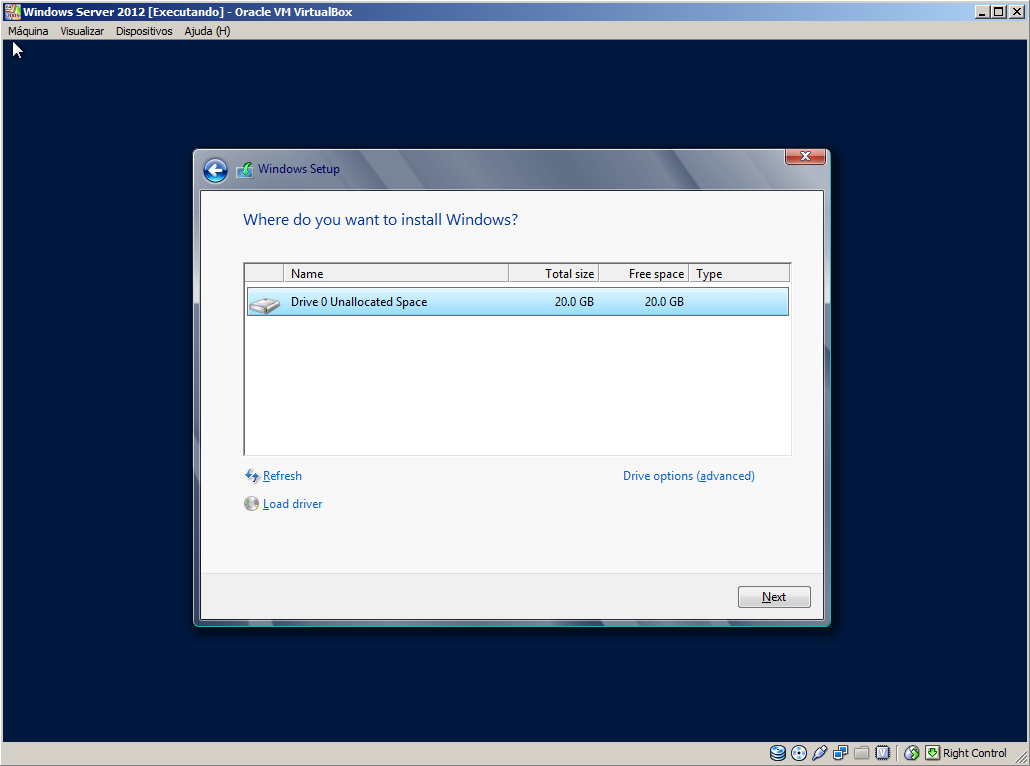Click the back arrow in Windows Setup

[215, 171]
